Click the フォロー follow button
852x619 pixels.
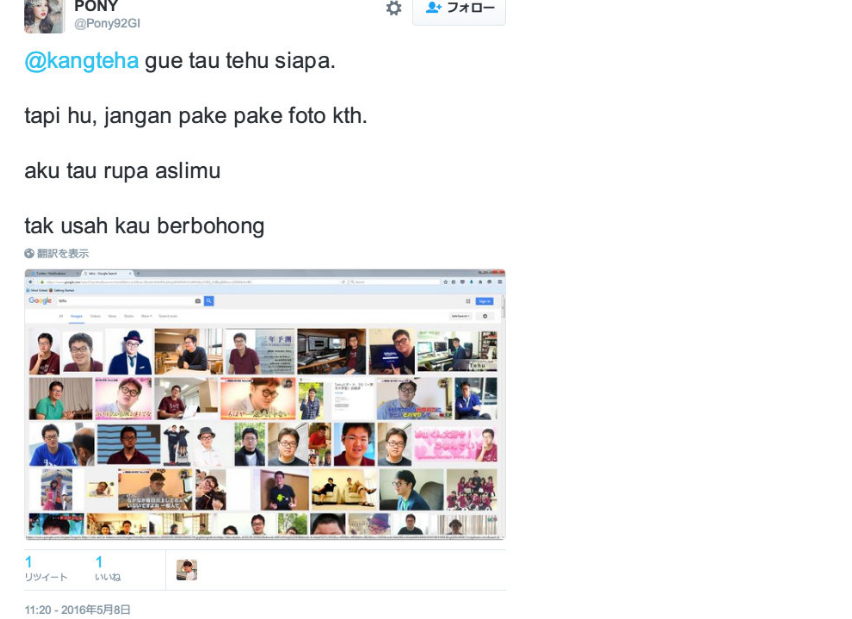[x=459, y=9]
